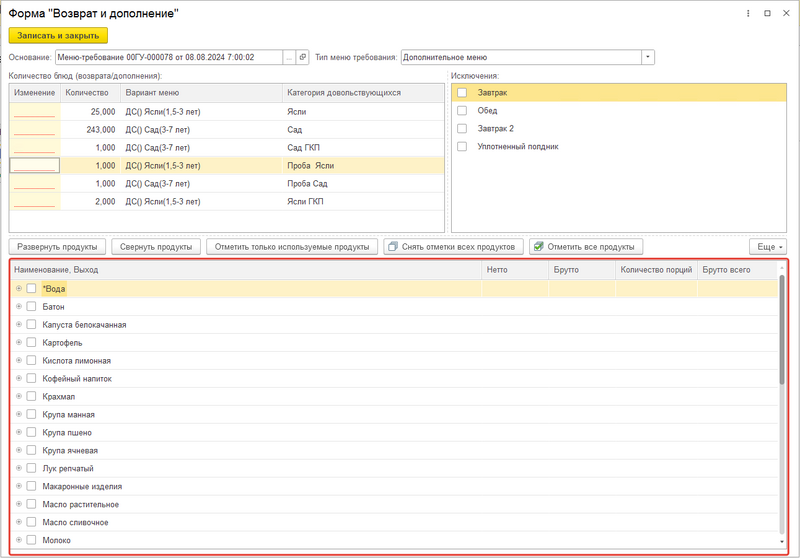Click the icon on Снять отметки всех продуктов
Image resolution: width=800 pixels, height=558 pixels.
393,246
